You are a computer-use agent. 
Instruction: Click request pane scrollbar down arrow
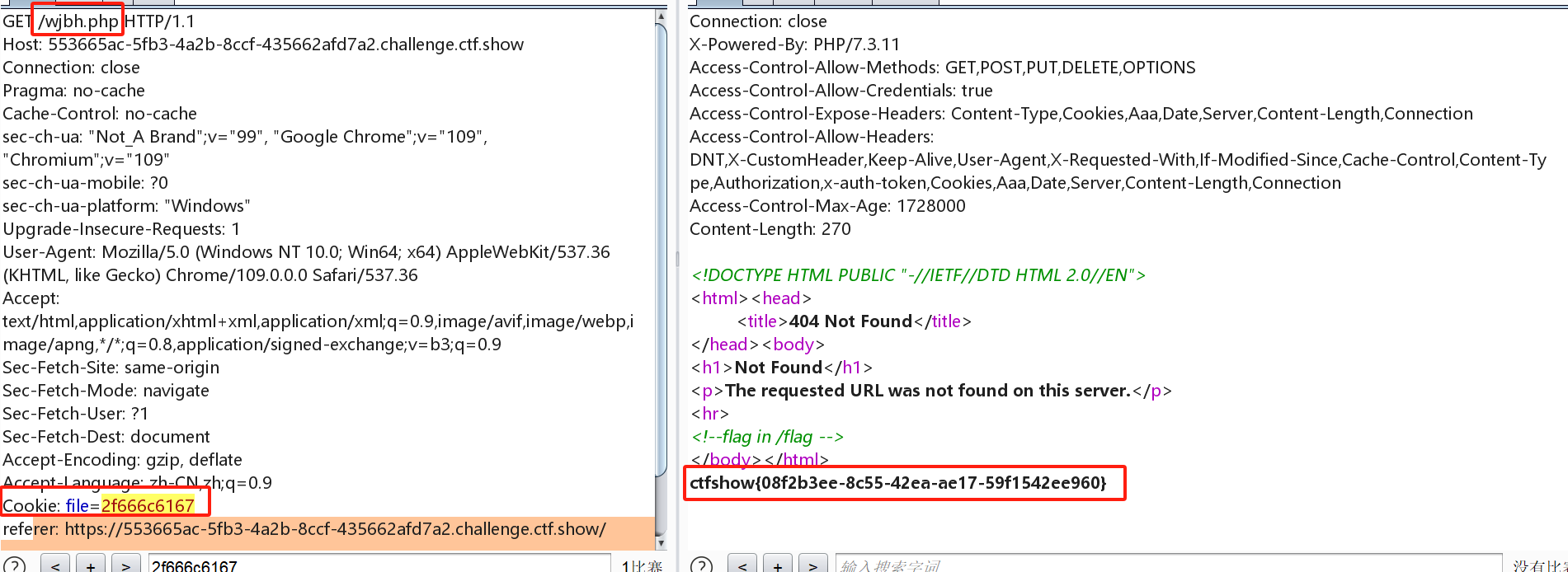tap(661, 543)
